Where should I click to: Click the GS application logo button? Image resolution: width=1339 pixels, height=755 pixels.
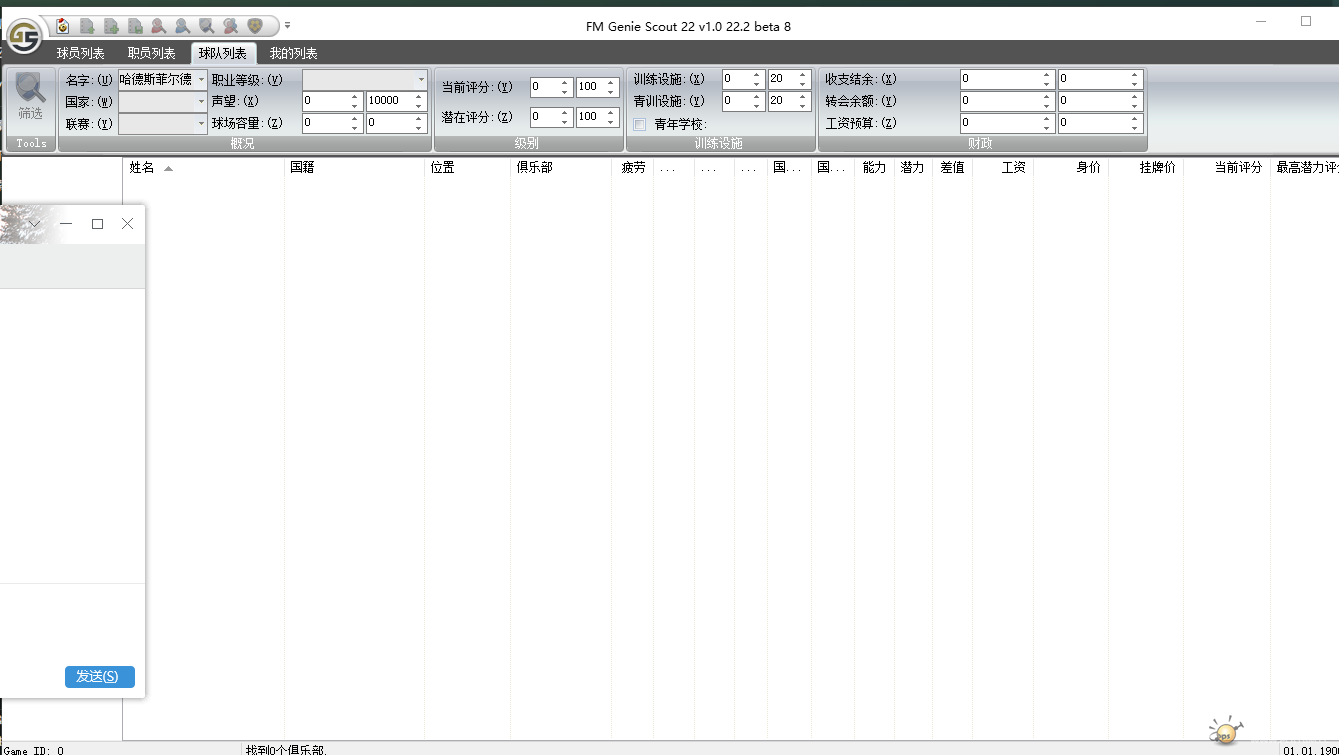point(24,36)
